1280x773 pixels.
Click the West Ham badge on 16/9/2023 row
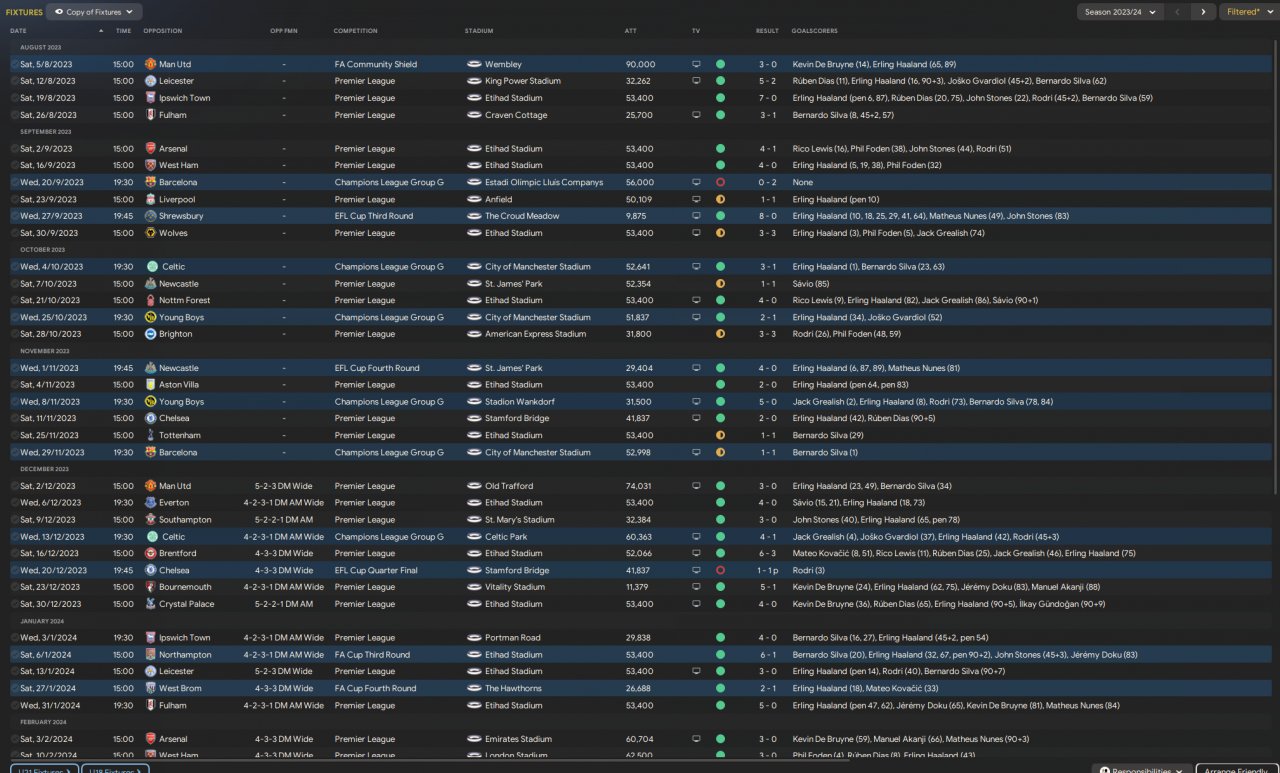[151, 166]
